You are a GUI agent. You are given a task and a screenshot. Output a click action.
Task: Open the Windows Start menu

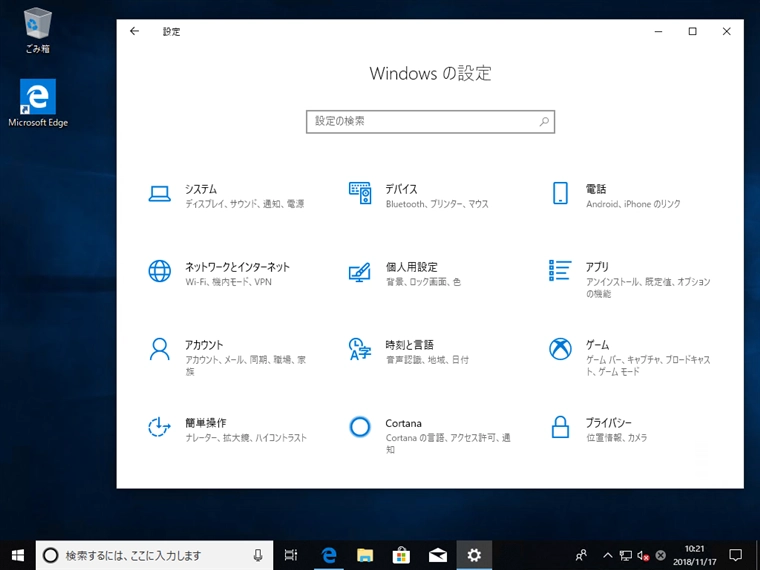click(17, 555)
